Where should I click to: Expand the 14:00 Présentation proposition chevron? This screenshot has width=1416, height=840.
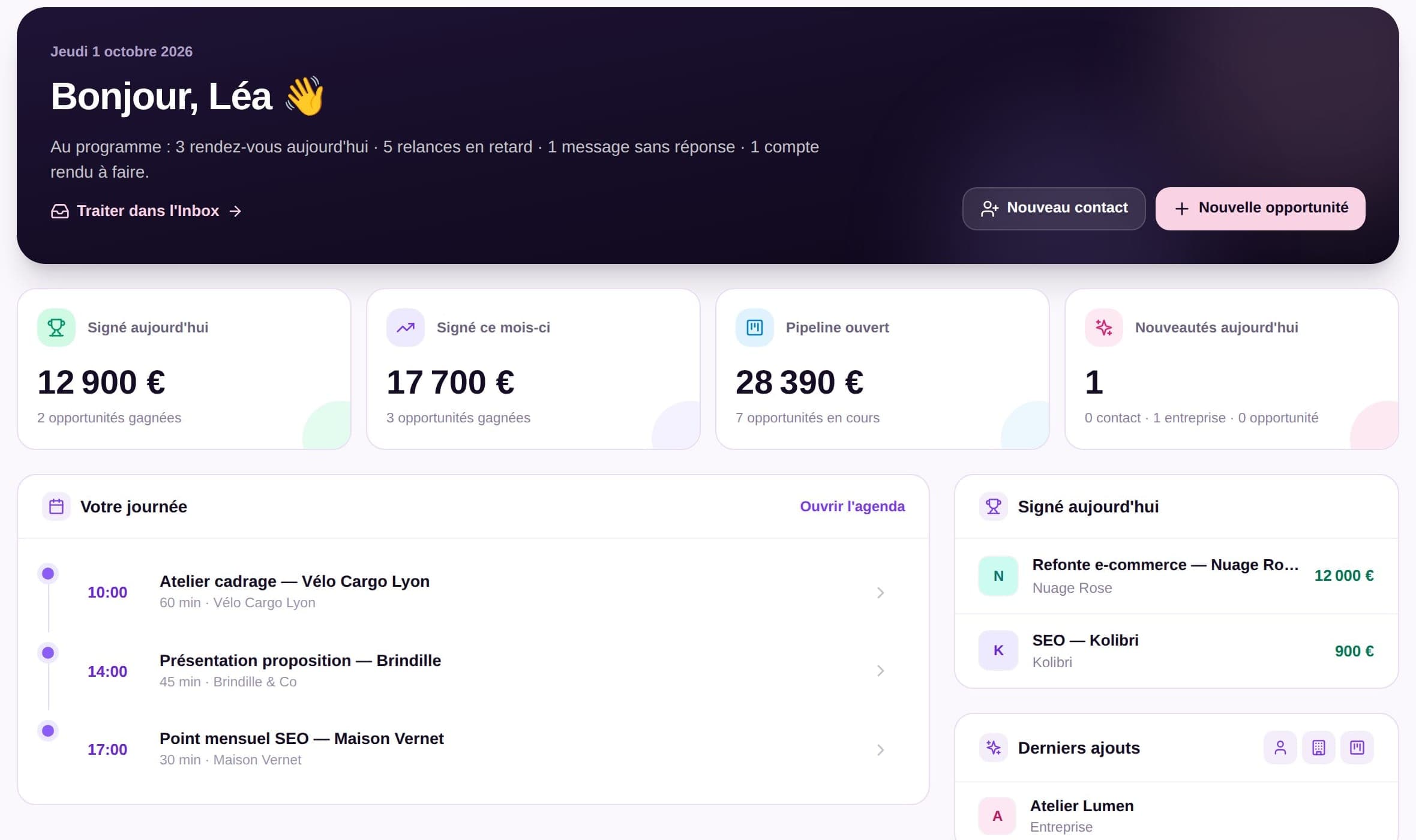coord(880,671)
